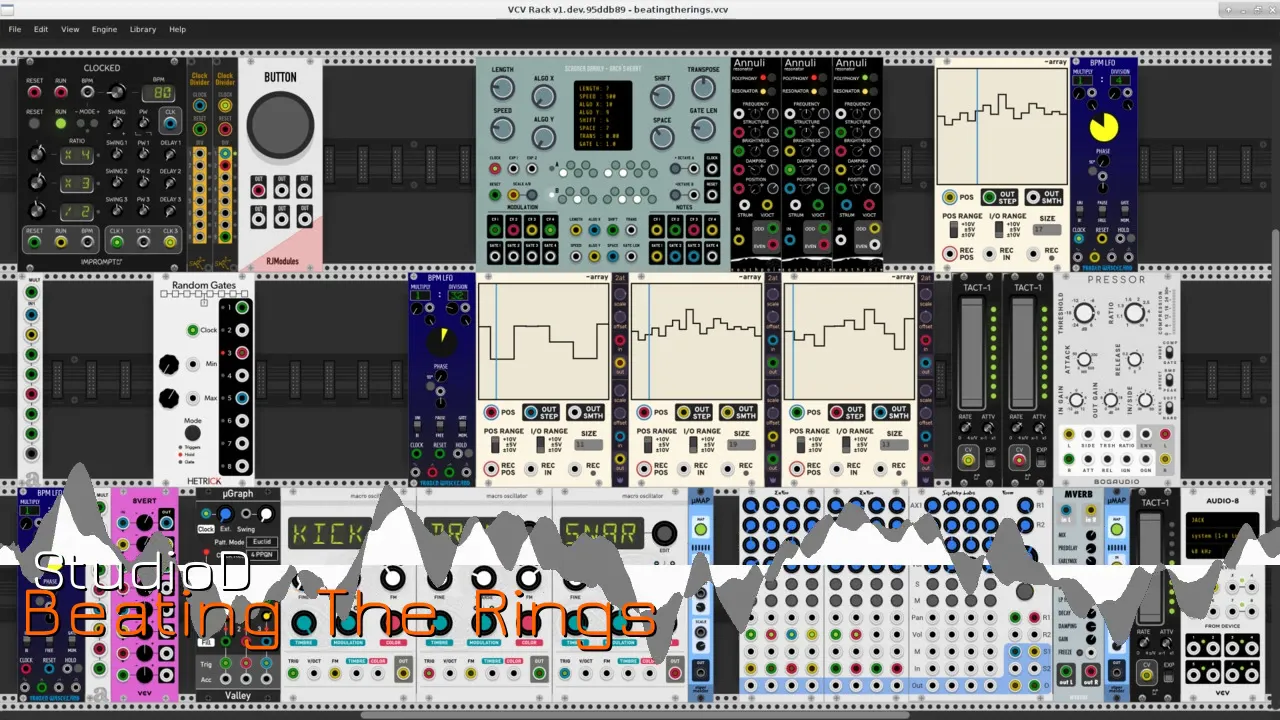Click the SIZE field showing 11
Image resolution: width=1280 pixels, height=720 pixels.
tap(588, 445)
